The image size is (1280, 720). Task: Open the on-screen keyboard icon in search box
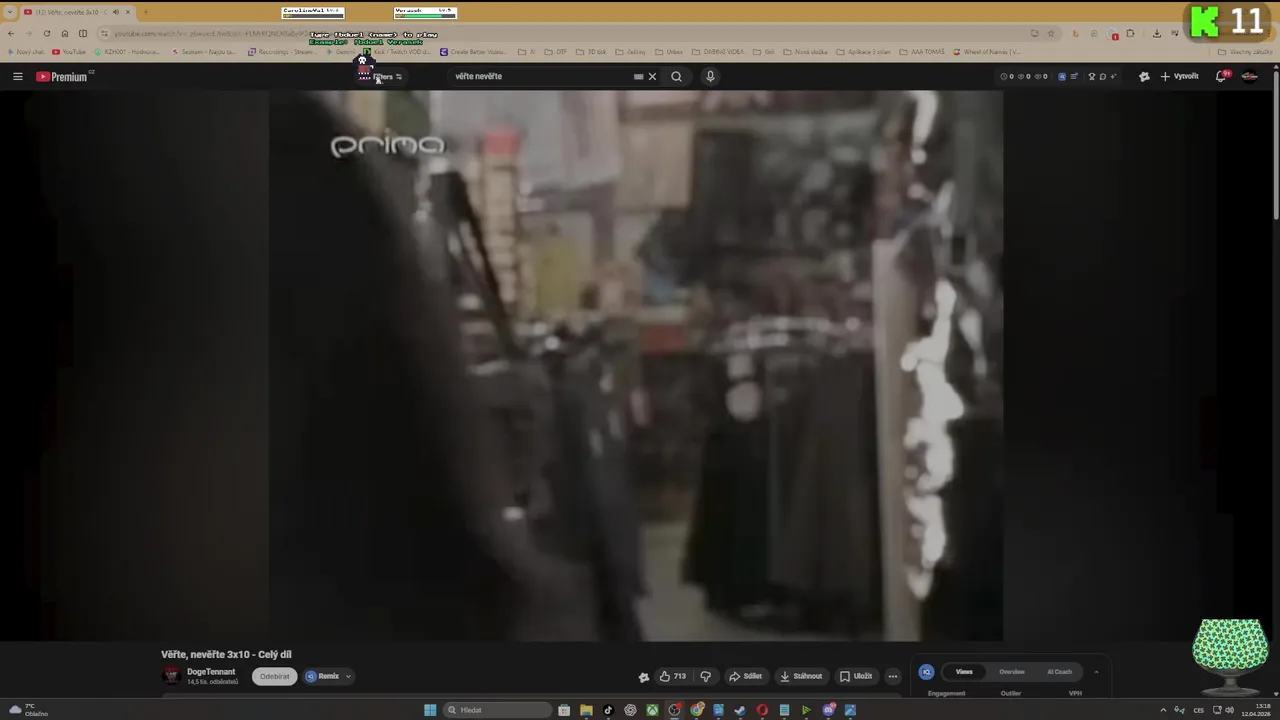638,76
